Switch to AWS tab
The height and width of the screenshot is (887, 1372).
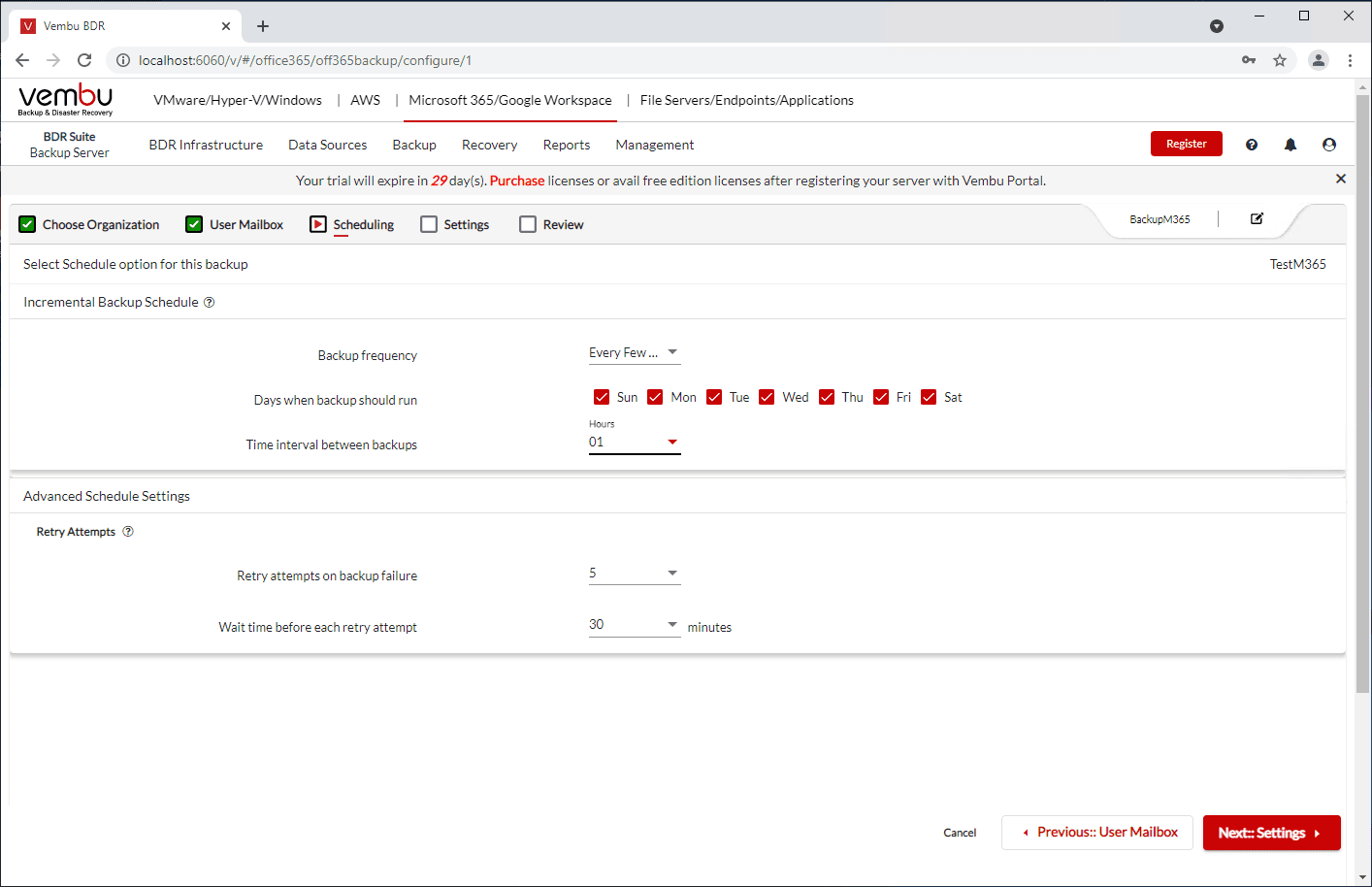(366, 100)
